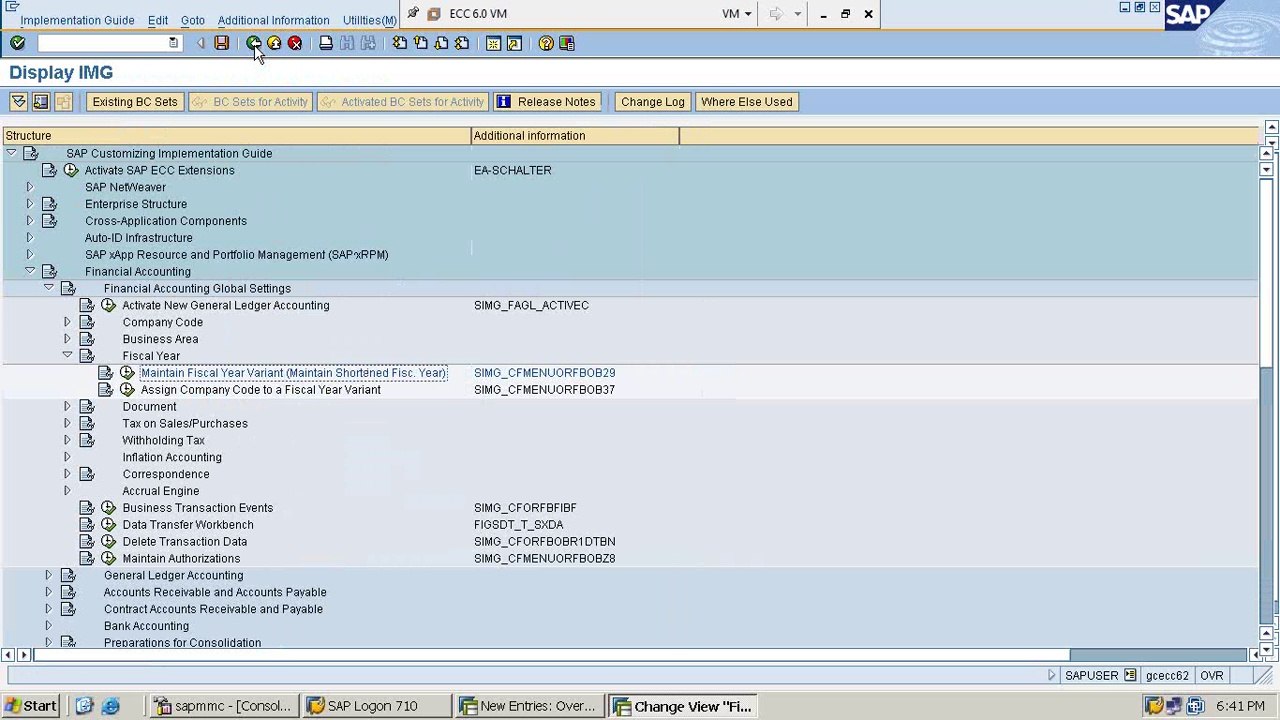This screenshot has width=1280, height=720.
Task: Execute Activate SAP ECC Extensions clock icon
Action: click(x=71, y=170)
